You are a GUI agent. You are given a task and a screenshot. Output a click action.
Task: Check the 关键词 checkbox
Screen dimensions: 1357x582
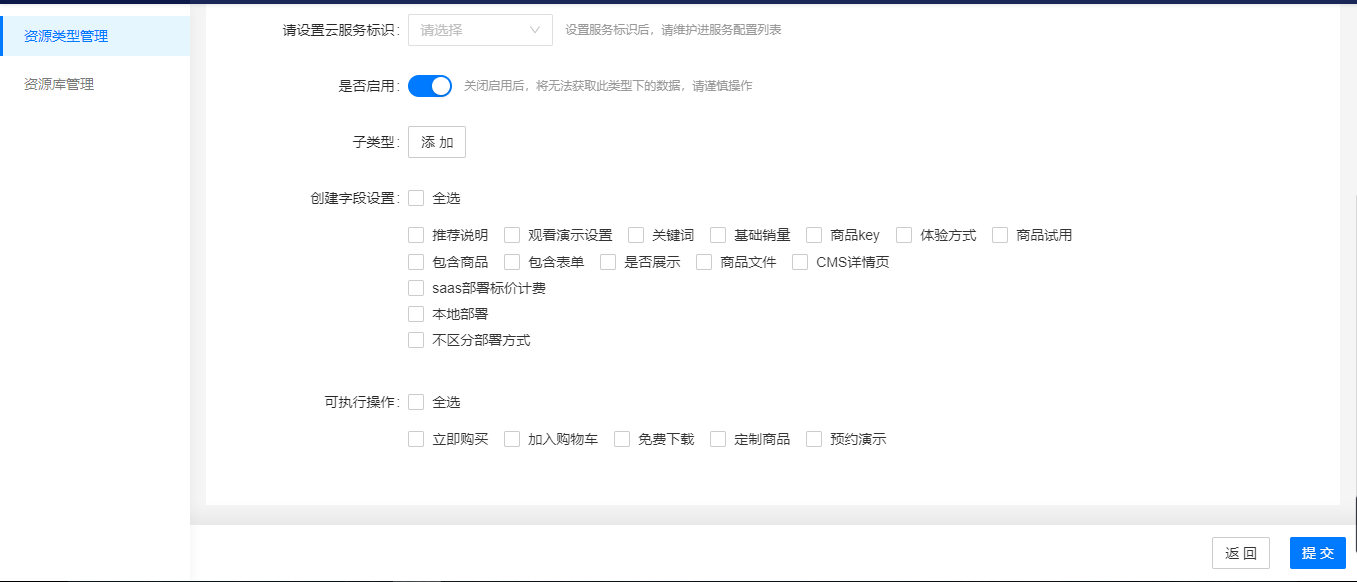(x=637, y=235)
